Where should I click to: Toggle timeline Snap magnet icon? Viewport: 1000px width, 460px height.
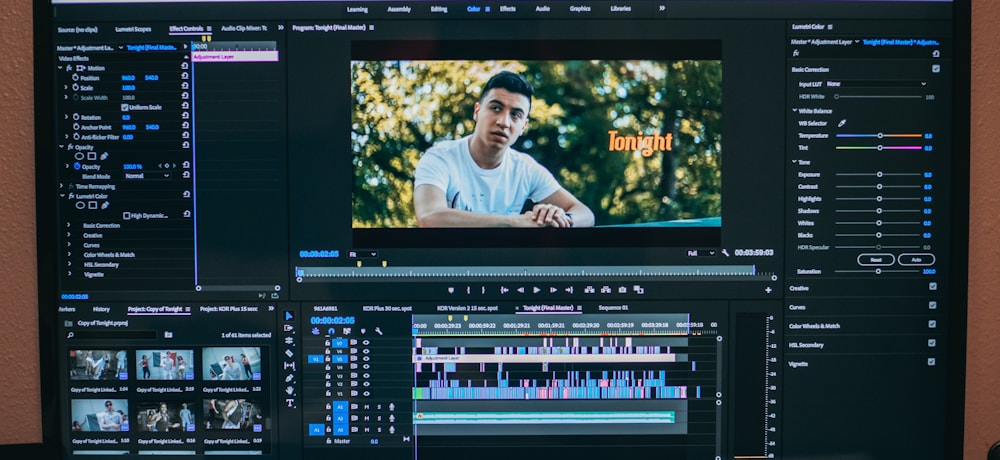tap(331, 331)
